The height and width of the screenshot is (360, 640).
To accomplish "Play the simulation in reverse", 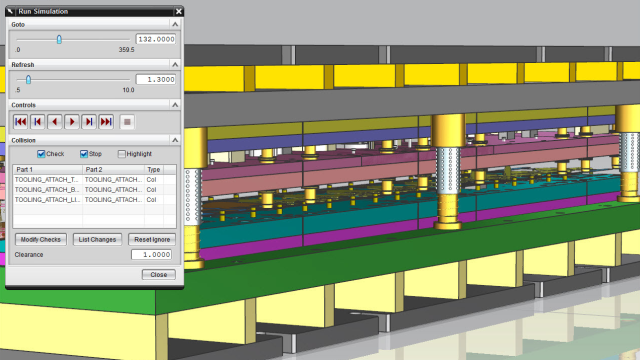I will click(x=55, y=122).
